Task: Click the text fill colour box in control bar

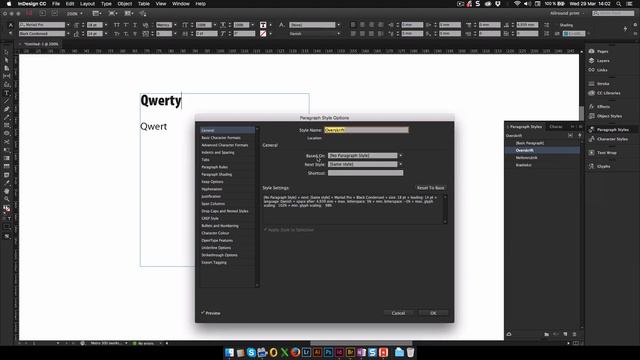Action: [x=263, y=25]
